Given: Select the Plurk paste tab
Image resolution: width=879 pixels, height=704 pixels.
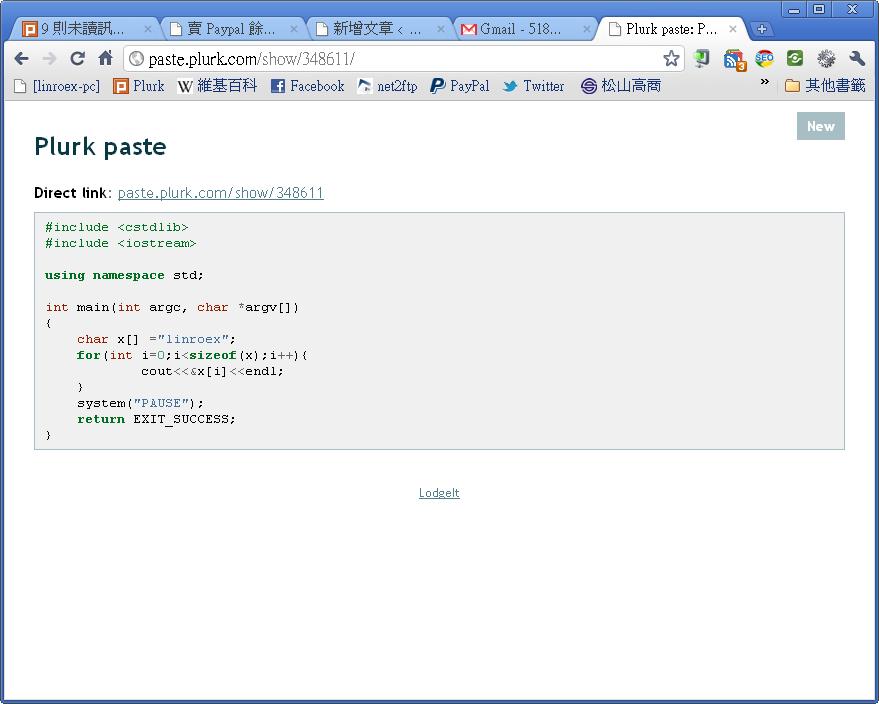Looking at the screenshot, I should pyautogui.click(x=670, y=29).
